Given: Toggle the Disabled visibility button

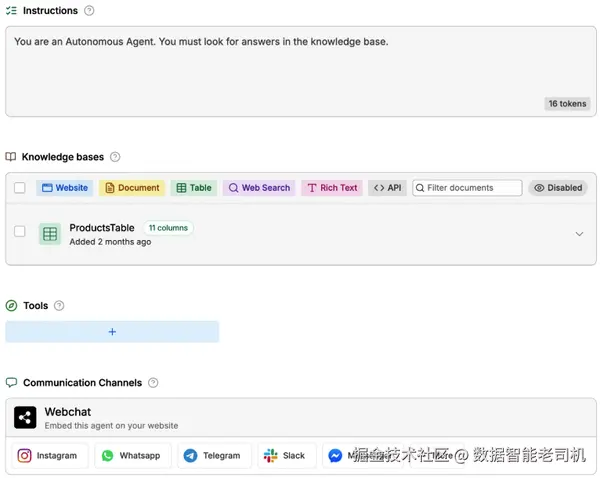Looking at the screenshot, I should pyautogui.click(x=558, y=188).
